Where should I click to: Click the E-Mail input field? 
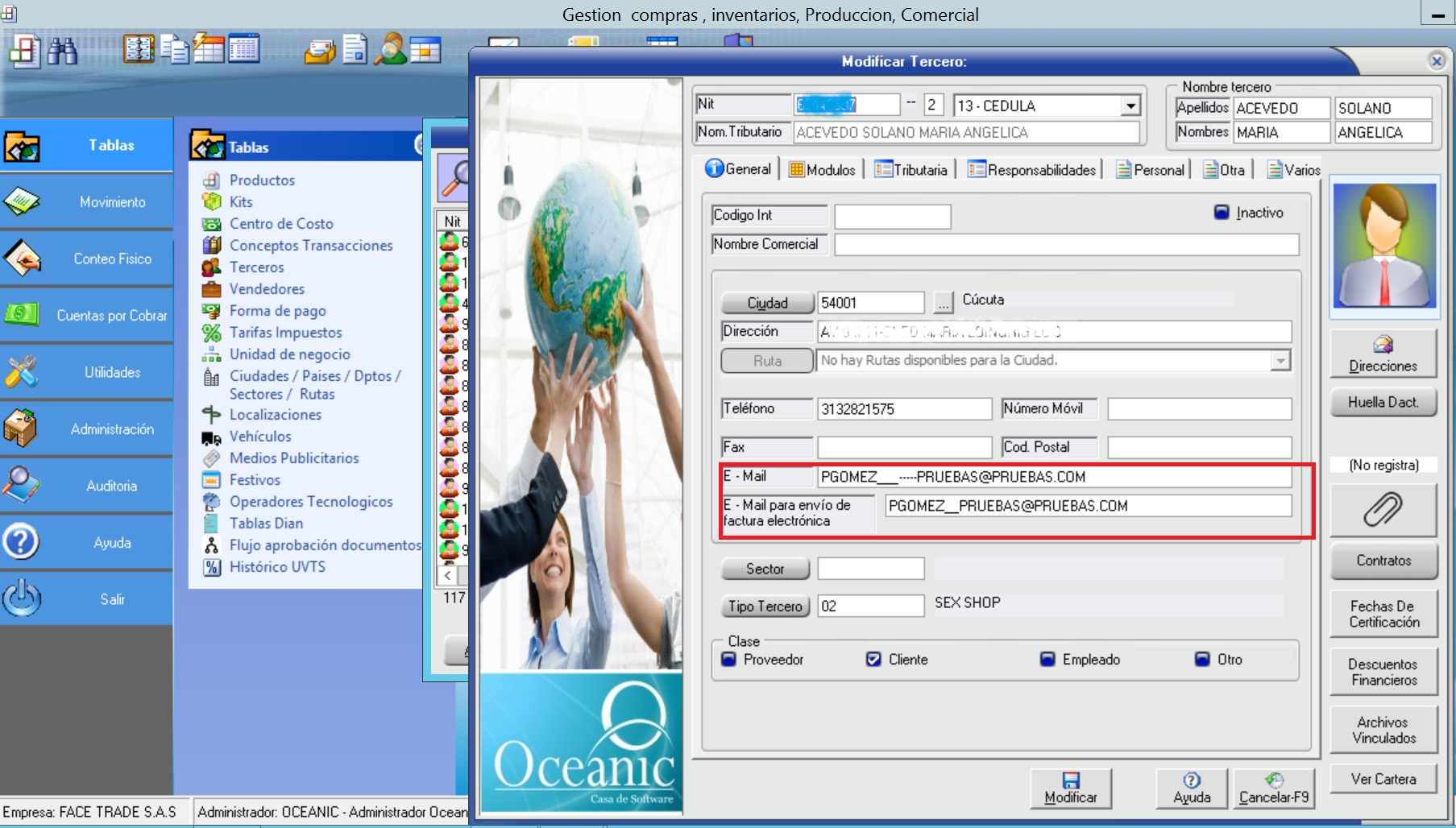[1053, 477]
